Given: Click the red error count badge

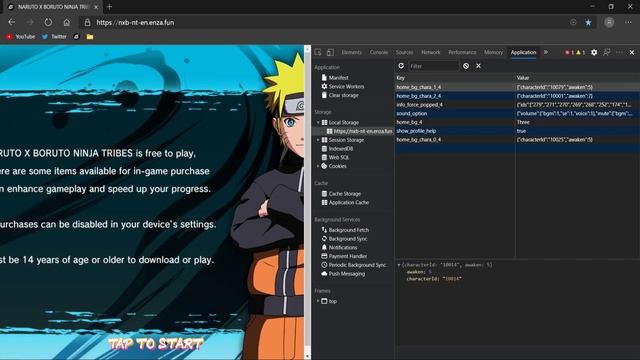Looking at the screenshot, I should click(569, 52).
